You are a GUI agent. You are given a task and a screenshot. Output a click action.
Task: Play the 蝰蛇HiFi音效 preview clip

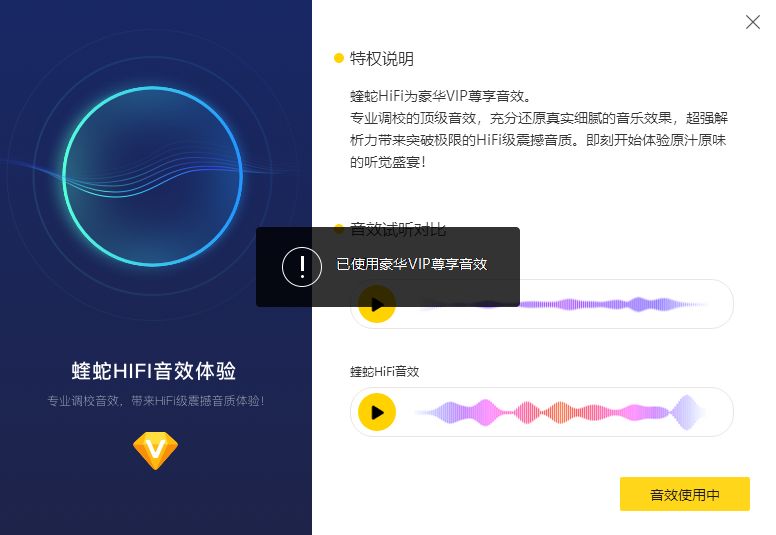[x=377, y=412]
